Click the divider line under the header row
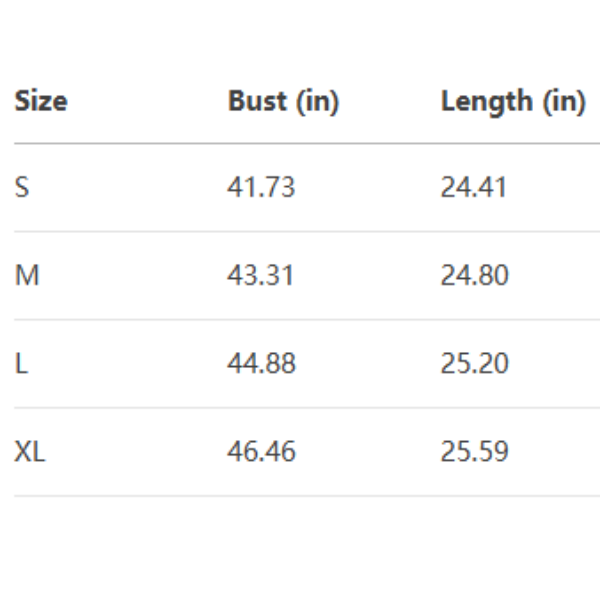Viewport: 600px width, 600px height. 300,143
